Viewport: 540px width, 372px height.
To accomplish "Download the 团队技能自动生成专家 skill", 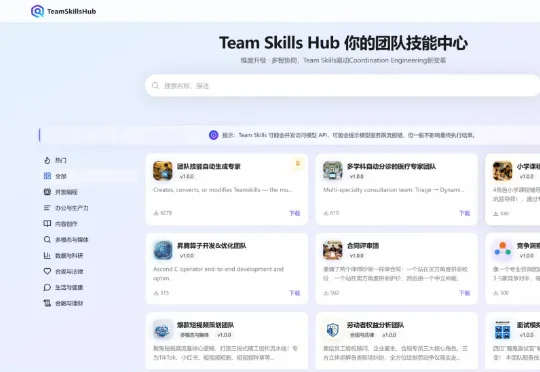I will point(295,213).
